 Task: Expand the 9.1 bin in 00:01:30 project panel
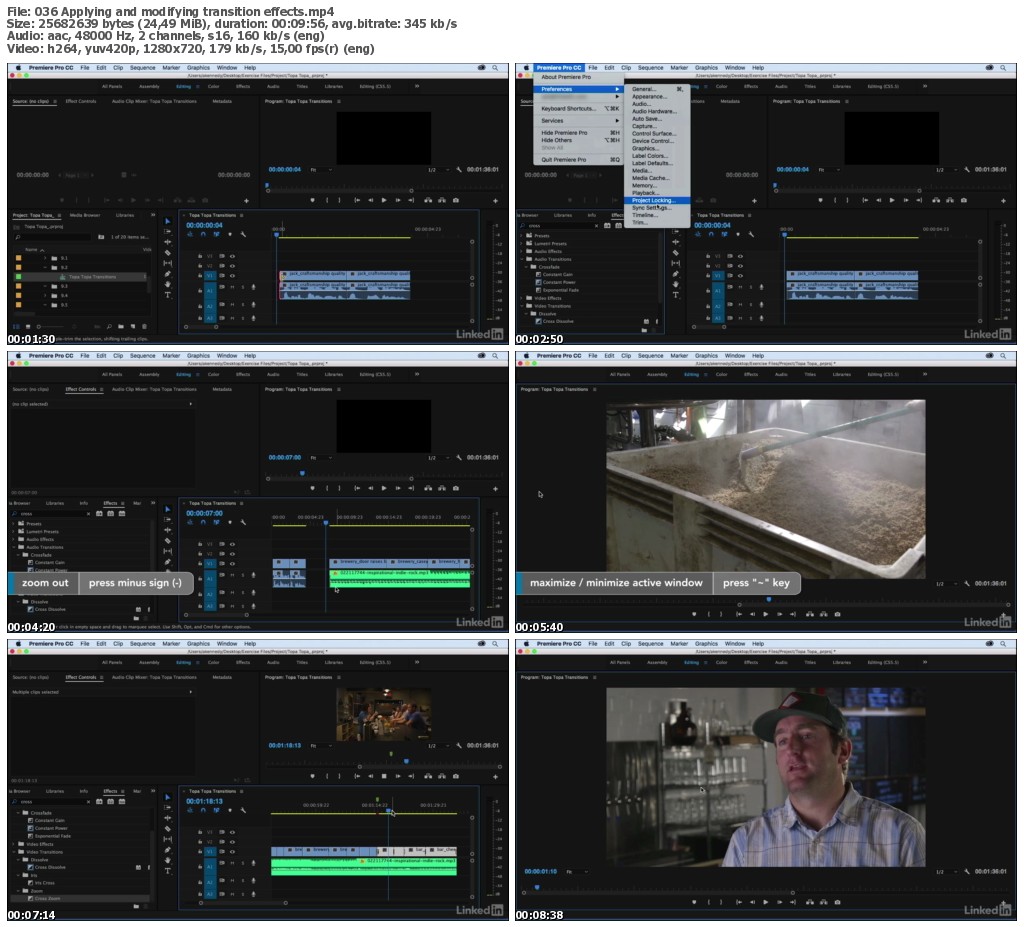[x=45, y=258]
